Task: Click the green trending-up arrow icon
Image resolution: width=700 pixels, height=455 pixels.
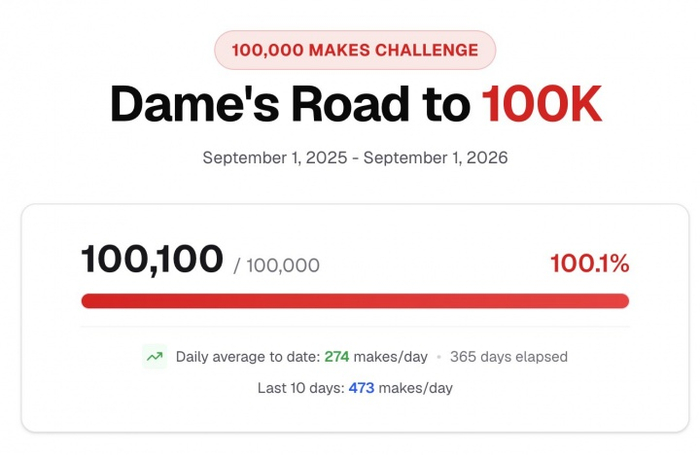Action: [155, 357]
